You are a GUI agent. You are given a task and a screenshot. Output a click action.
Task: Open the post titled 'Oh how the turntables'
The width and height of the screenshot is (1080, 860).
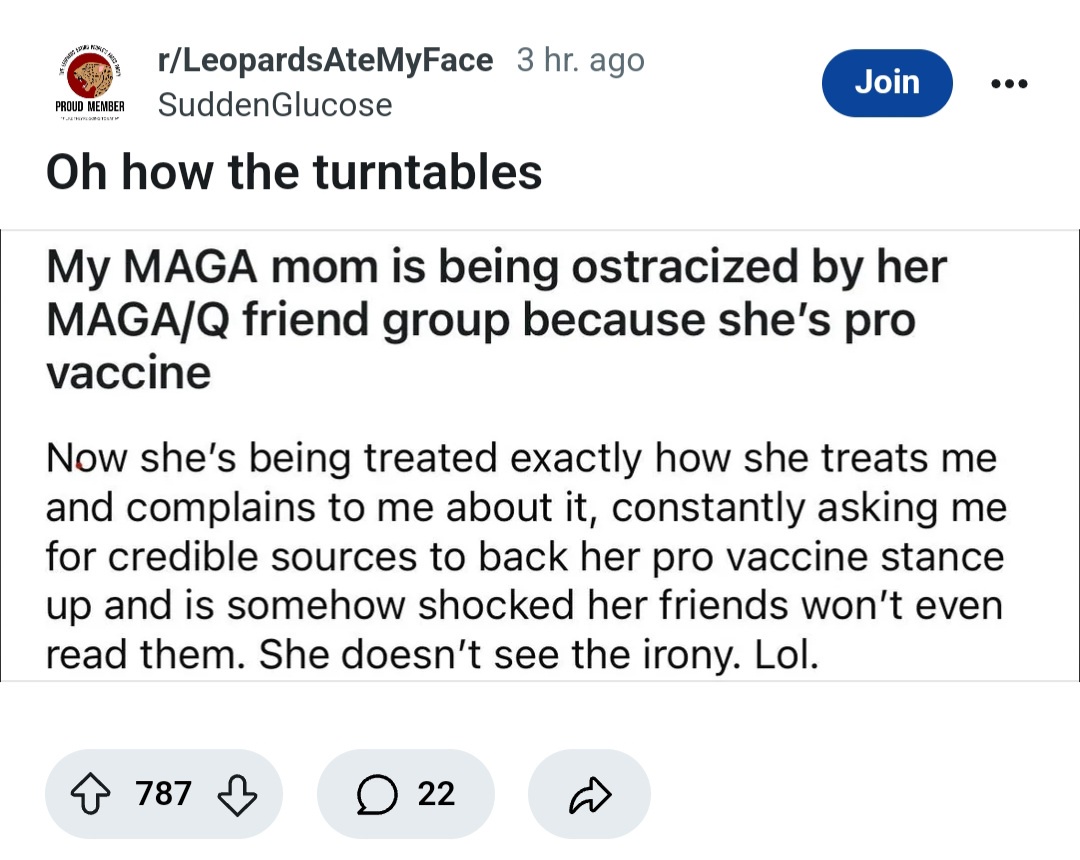tap(294, 171)
